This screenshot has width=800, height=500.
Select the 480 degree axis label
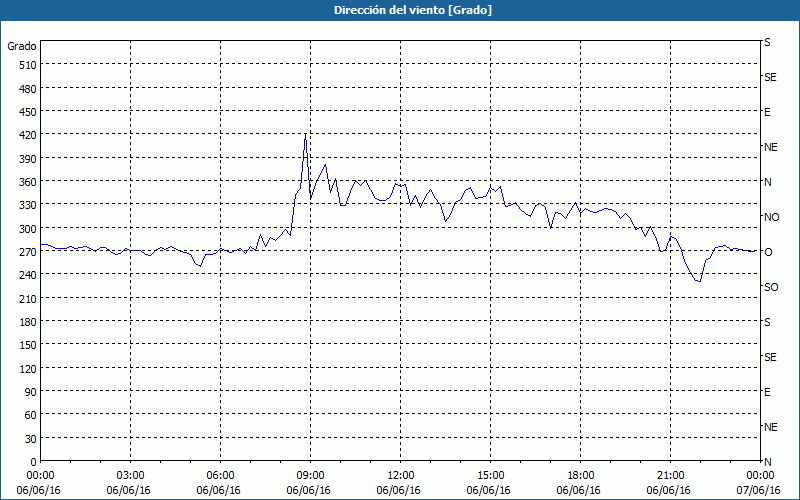[x=28, y=89]
